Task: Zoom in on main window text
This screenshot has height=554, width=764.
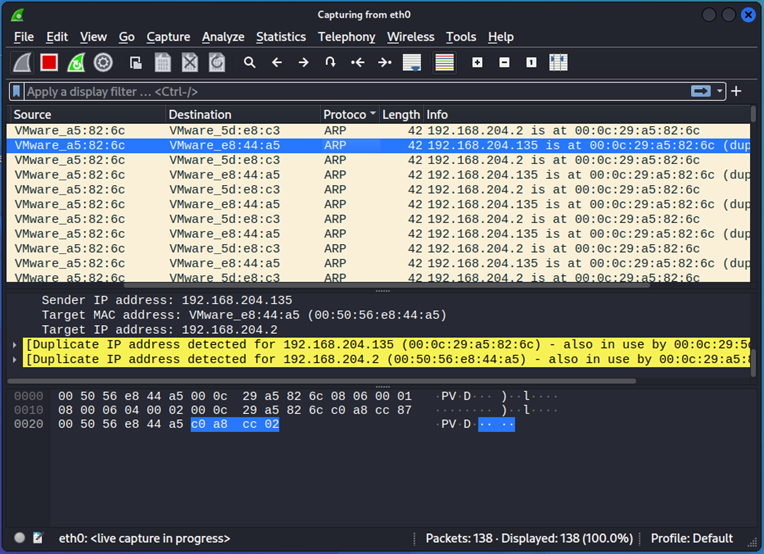Action: coord(477,63)
